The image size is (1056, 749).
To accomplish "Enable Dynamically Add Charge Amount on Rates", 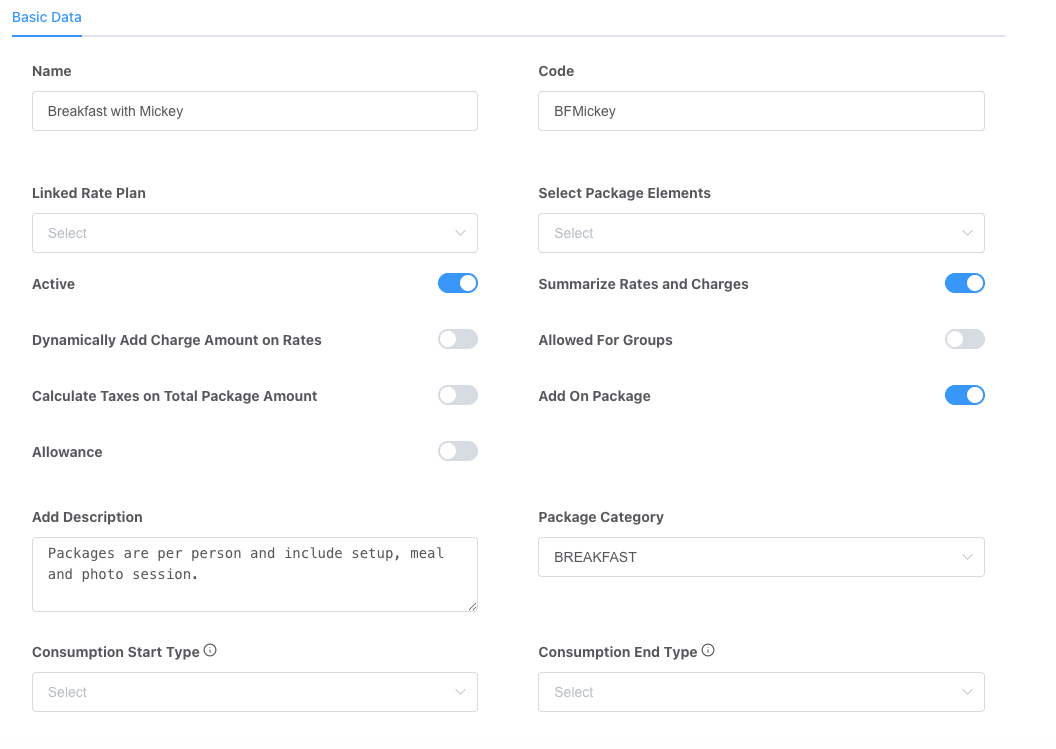I will pos(457,340).
